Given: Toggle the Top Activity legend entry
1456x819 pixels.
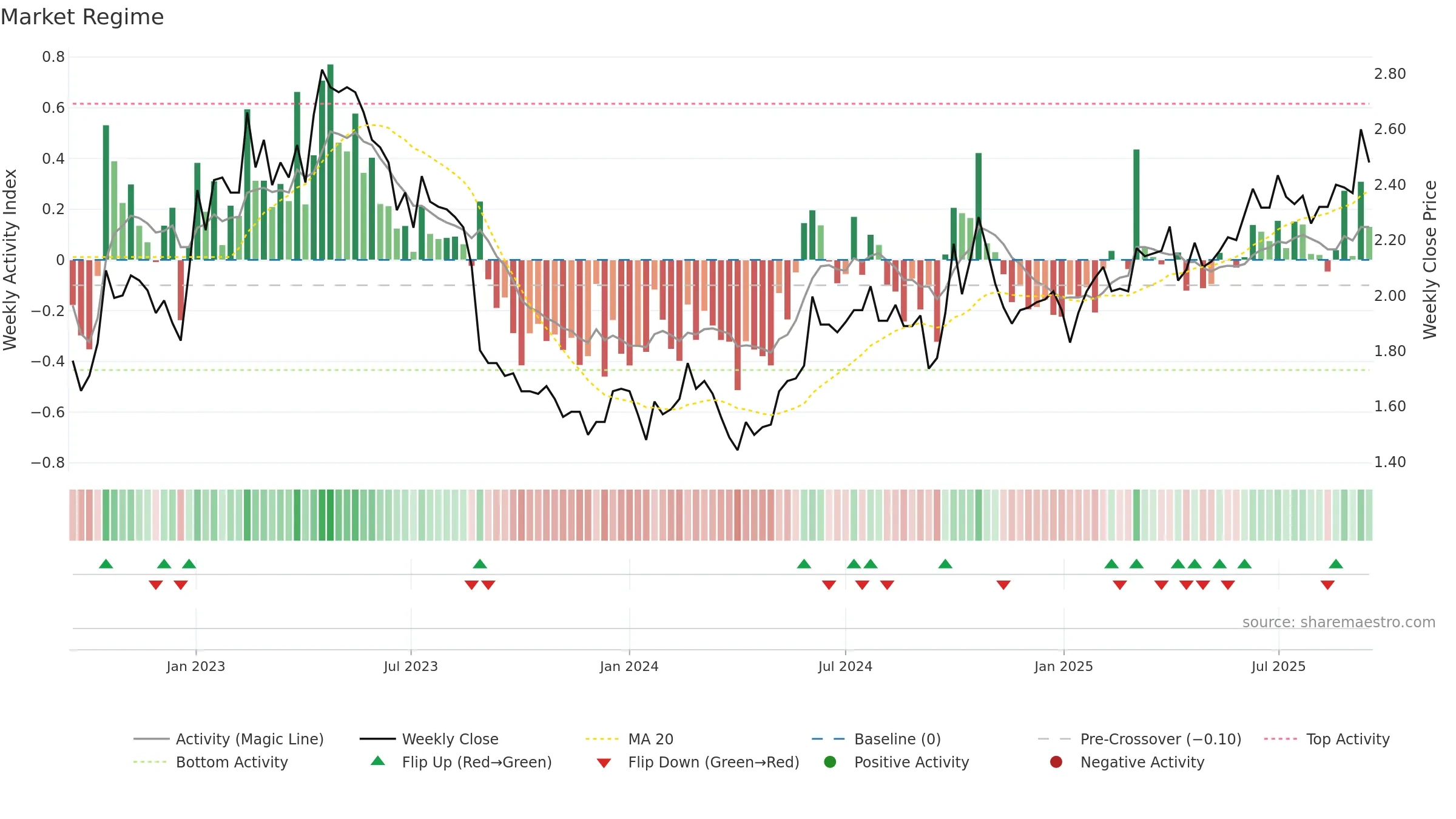Looking at the screenshot, I should (x=1327, y=739).
